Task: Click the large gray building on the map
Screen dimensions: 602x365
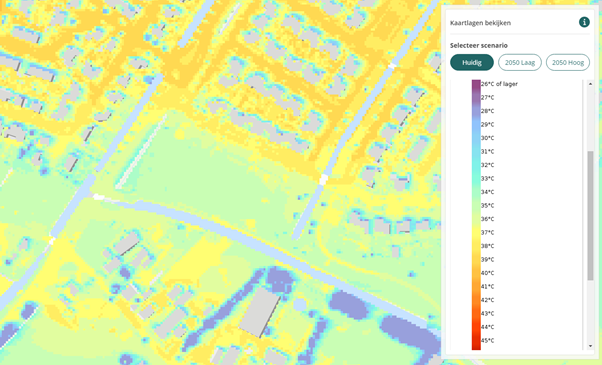Action: coord(260,312)
